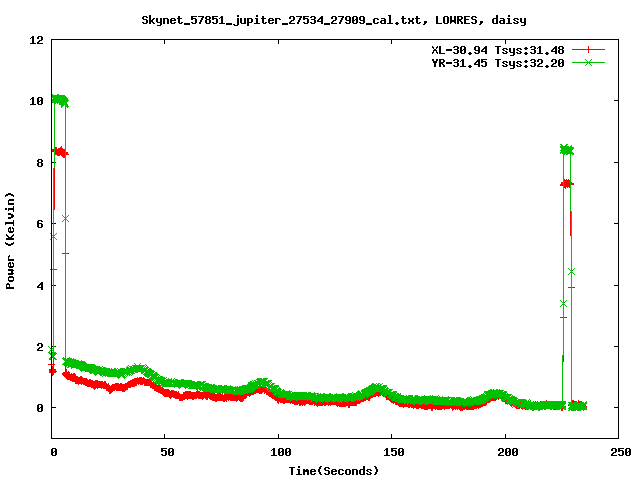Select the legend entry YR-31.45 Tsys:32.20

(498, 63)
